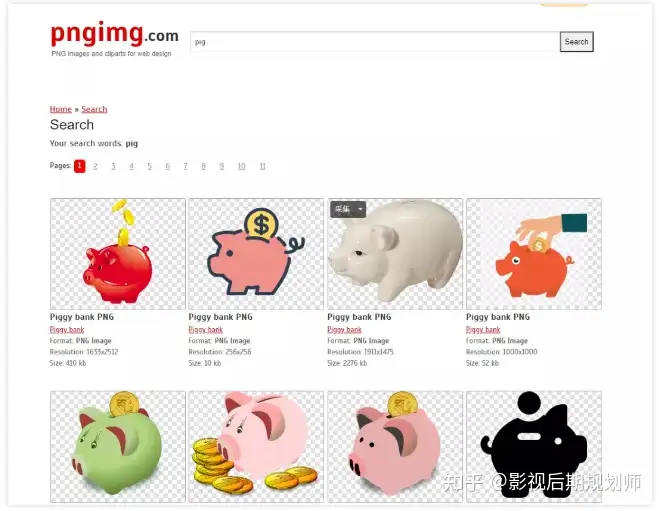The width and height of the screenshot is (659, 511).
Task: Click the Search button
Action: click(576, 42)
